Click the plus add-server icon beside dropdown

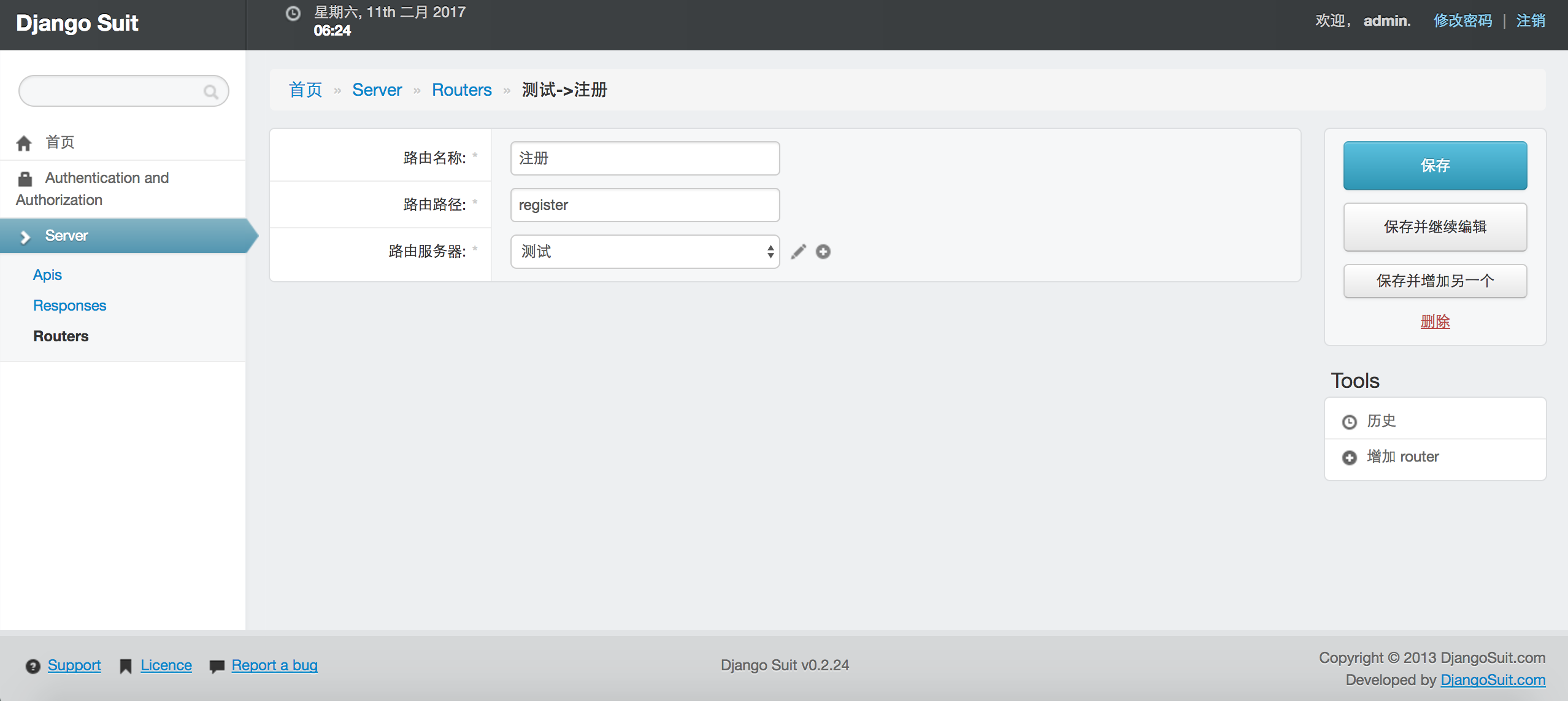coord(823,252)
